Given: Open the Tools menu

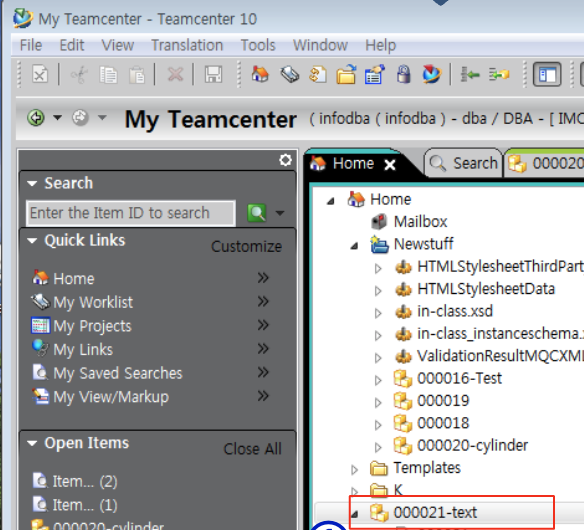Looking at the screenshot, I should pyautogui.click(x=258, y=45).
